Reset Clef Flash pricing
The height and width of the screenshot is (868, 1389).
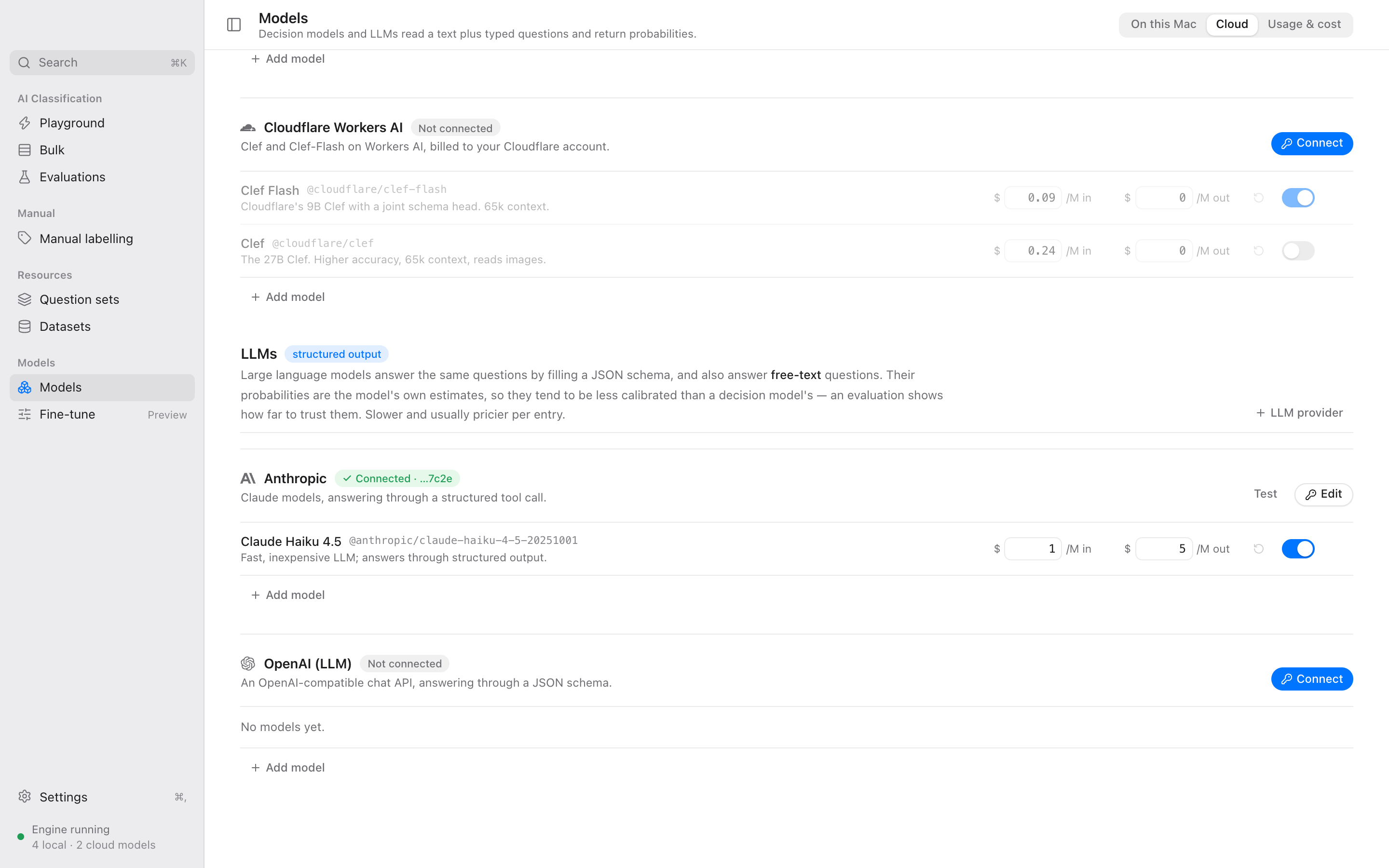coord(1259,198)
